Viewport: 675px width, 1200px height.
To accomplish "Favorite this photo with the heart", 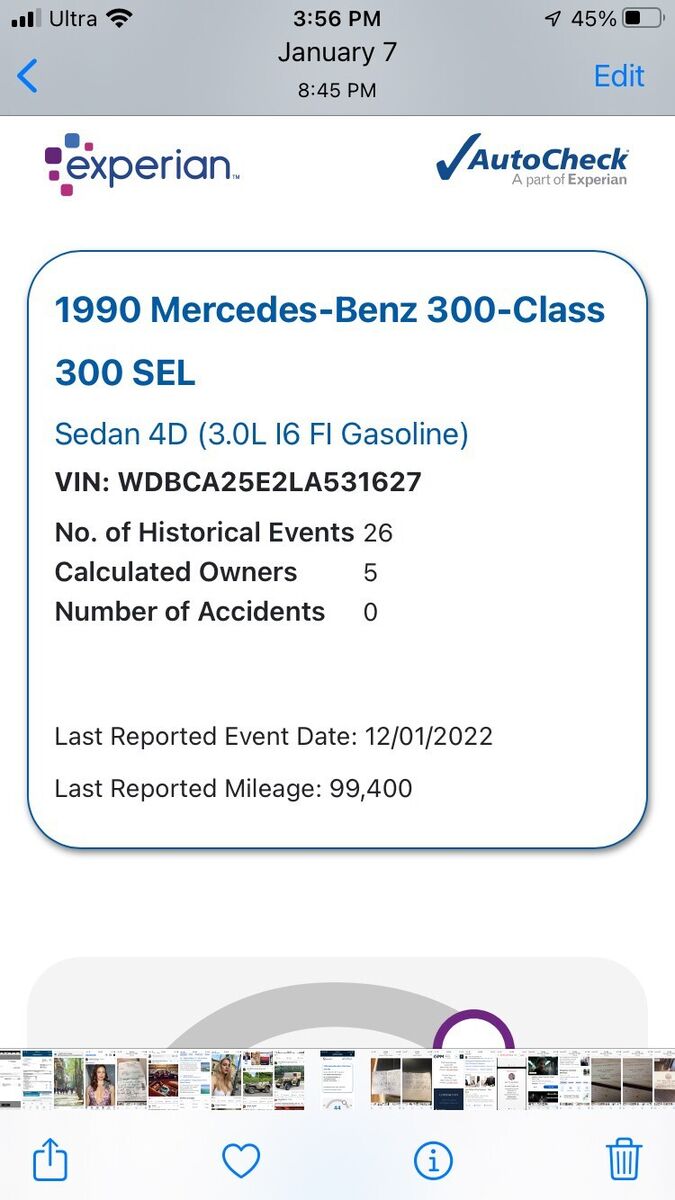I will pyautogui.click(x=240, y=1160).
